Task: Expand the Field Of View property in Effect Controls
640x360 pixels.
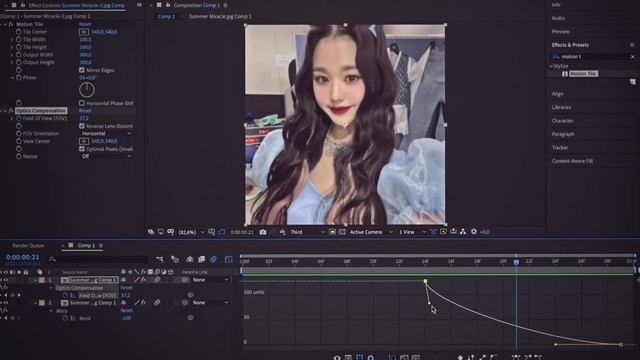Action: tap(12, 118)
